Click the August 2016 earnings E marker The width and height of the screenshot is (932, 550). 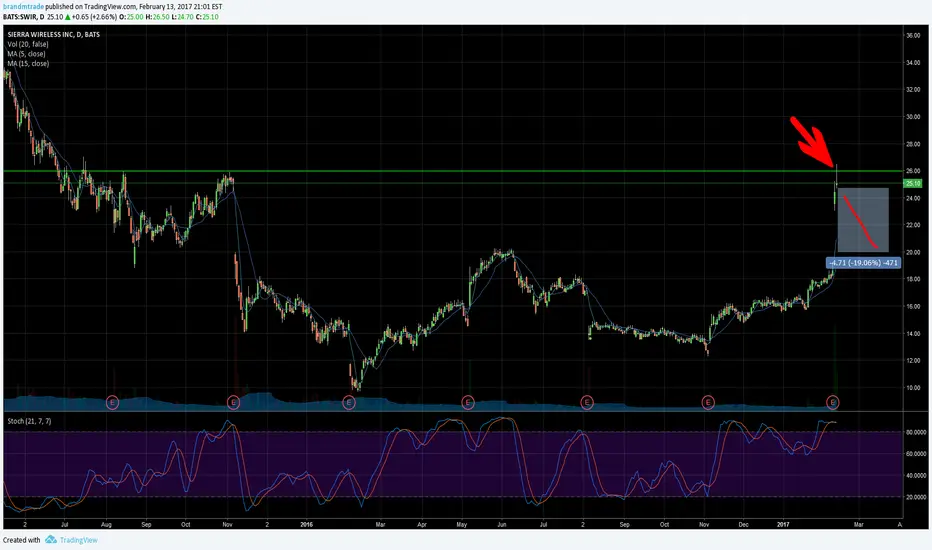point(587,403)
